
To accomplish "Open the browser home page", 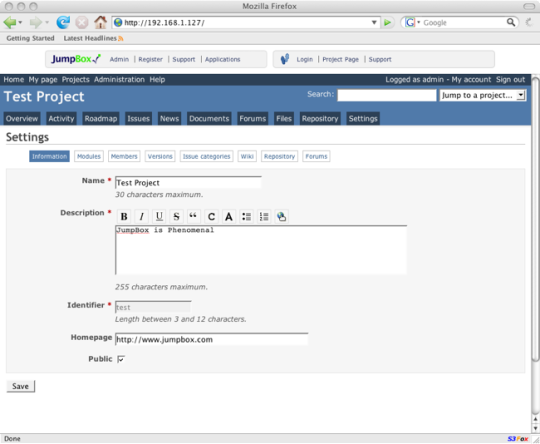I will (101, 22).
